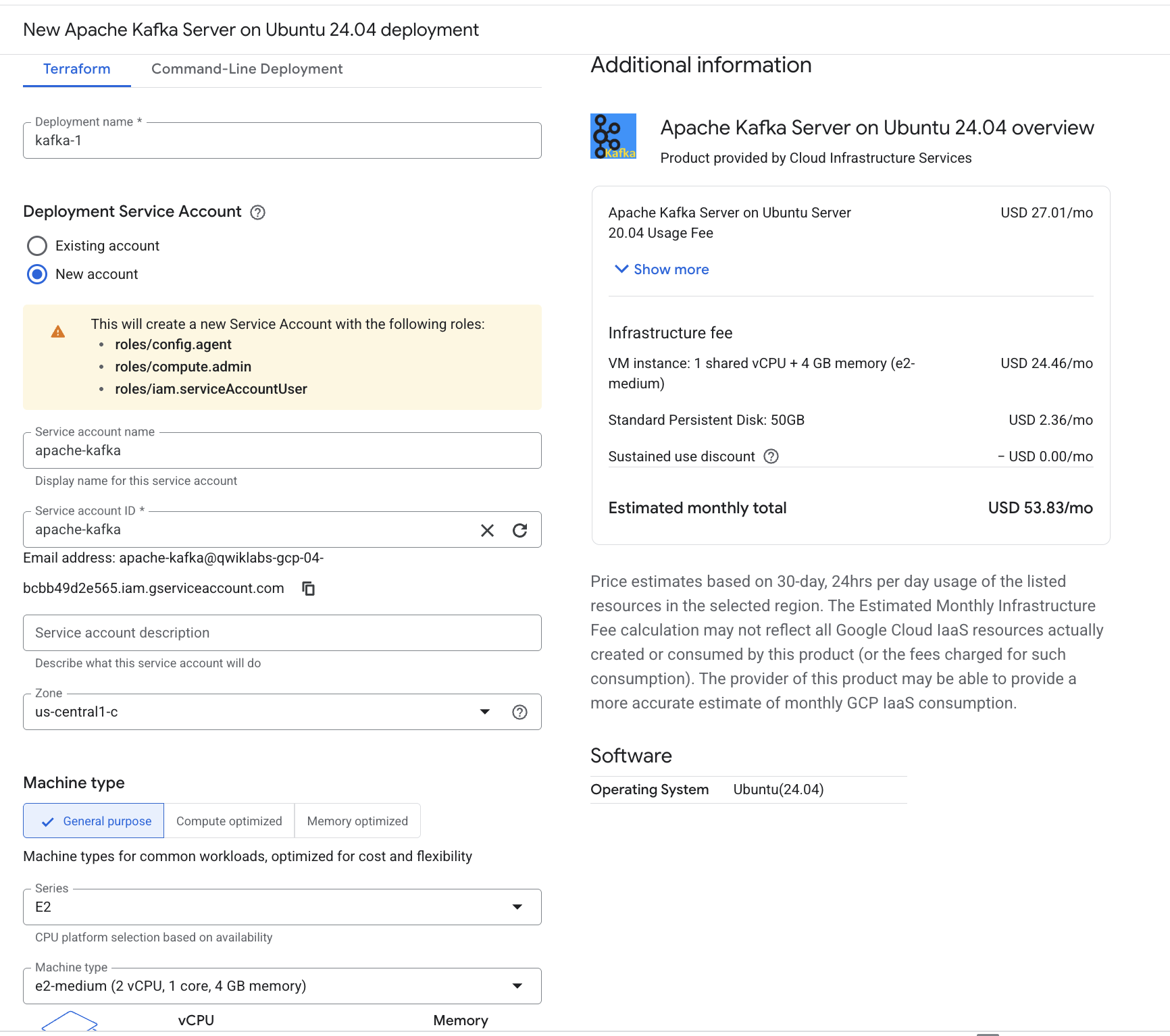Open the Zone help tooltip icon

coord(519,713)
